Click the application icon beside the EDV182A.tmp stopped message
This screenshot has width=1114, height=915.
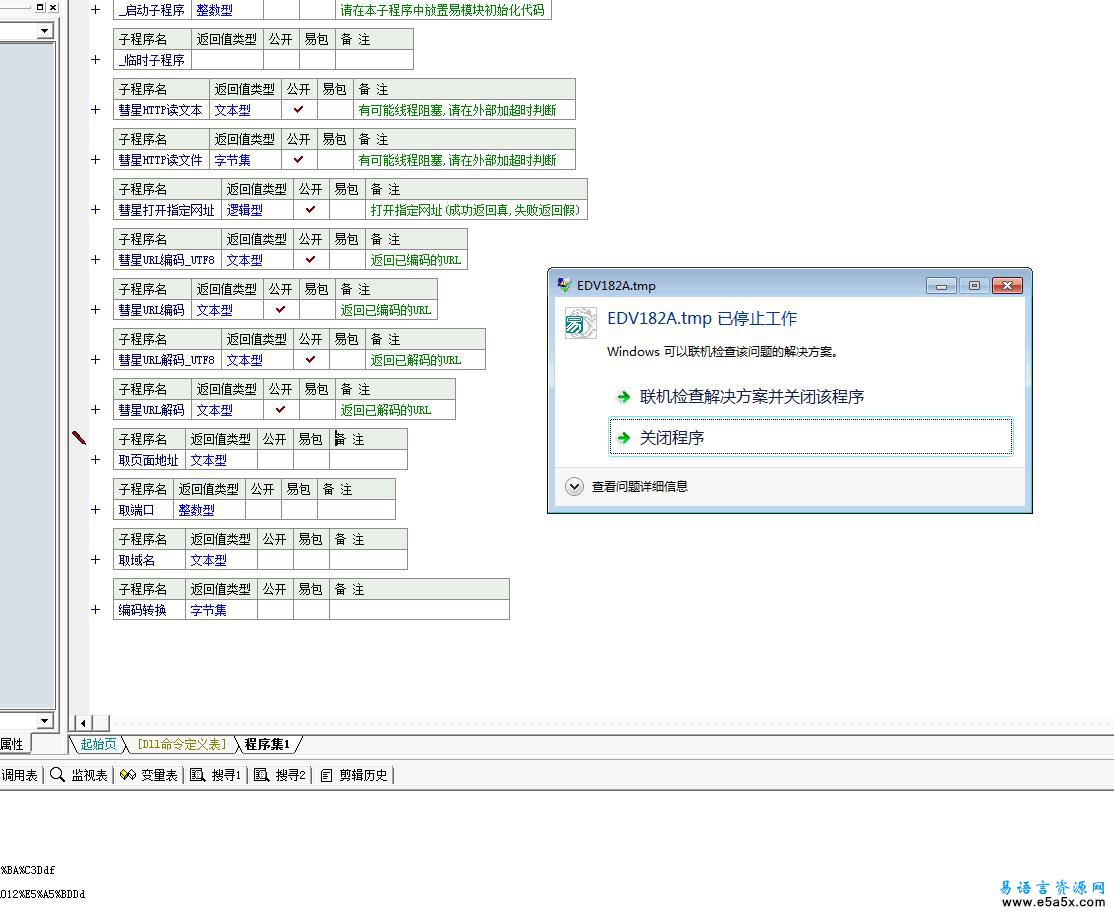point(580,323)
